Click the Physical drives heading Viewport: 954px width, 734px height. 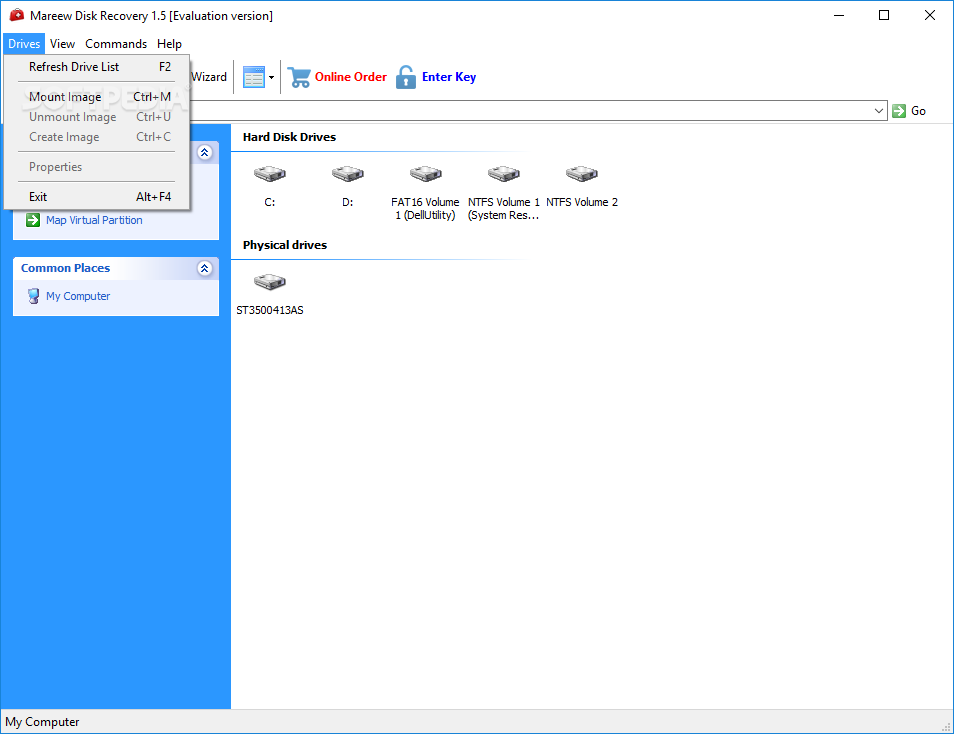(285, 245)
